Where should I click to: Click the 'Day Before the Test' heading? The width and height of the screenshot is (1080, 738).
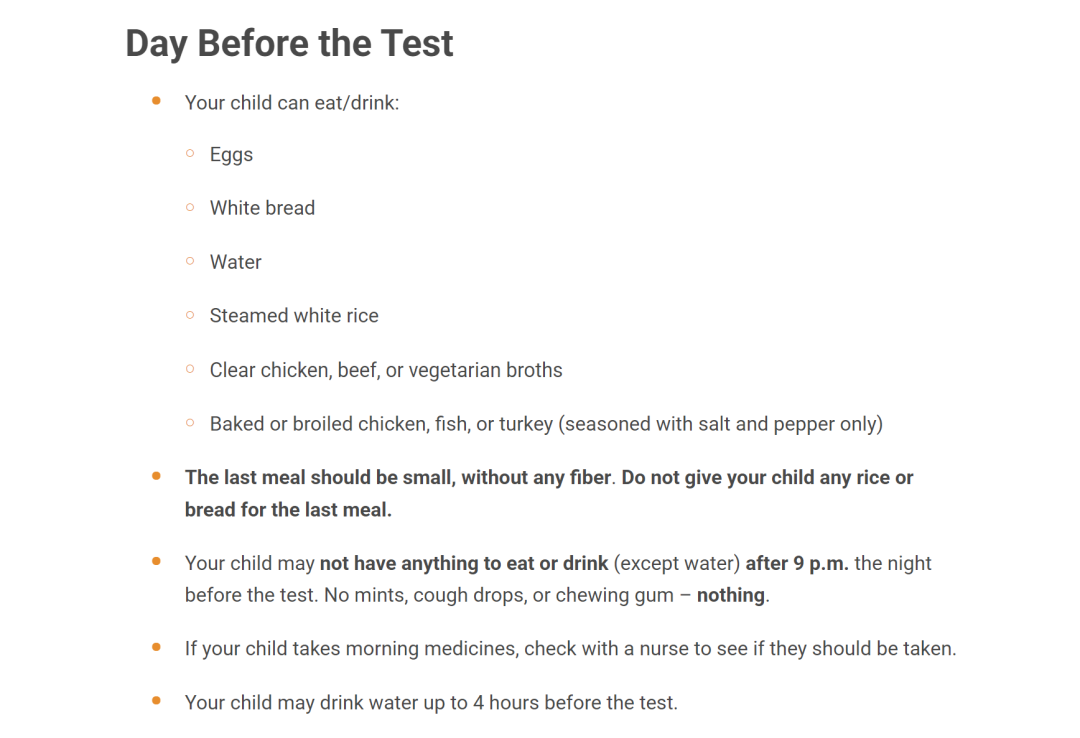tap(289, 43)
